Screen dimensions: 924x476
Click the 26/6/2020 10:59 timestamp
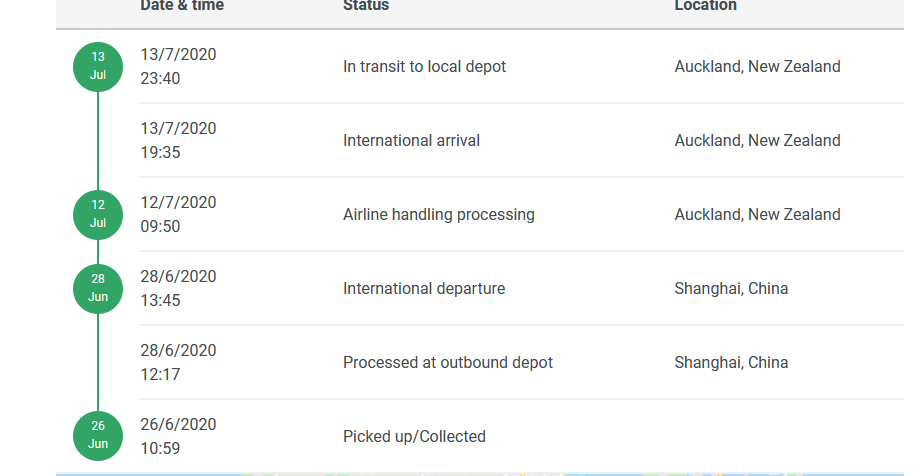coord(178,437)
